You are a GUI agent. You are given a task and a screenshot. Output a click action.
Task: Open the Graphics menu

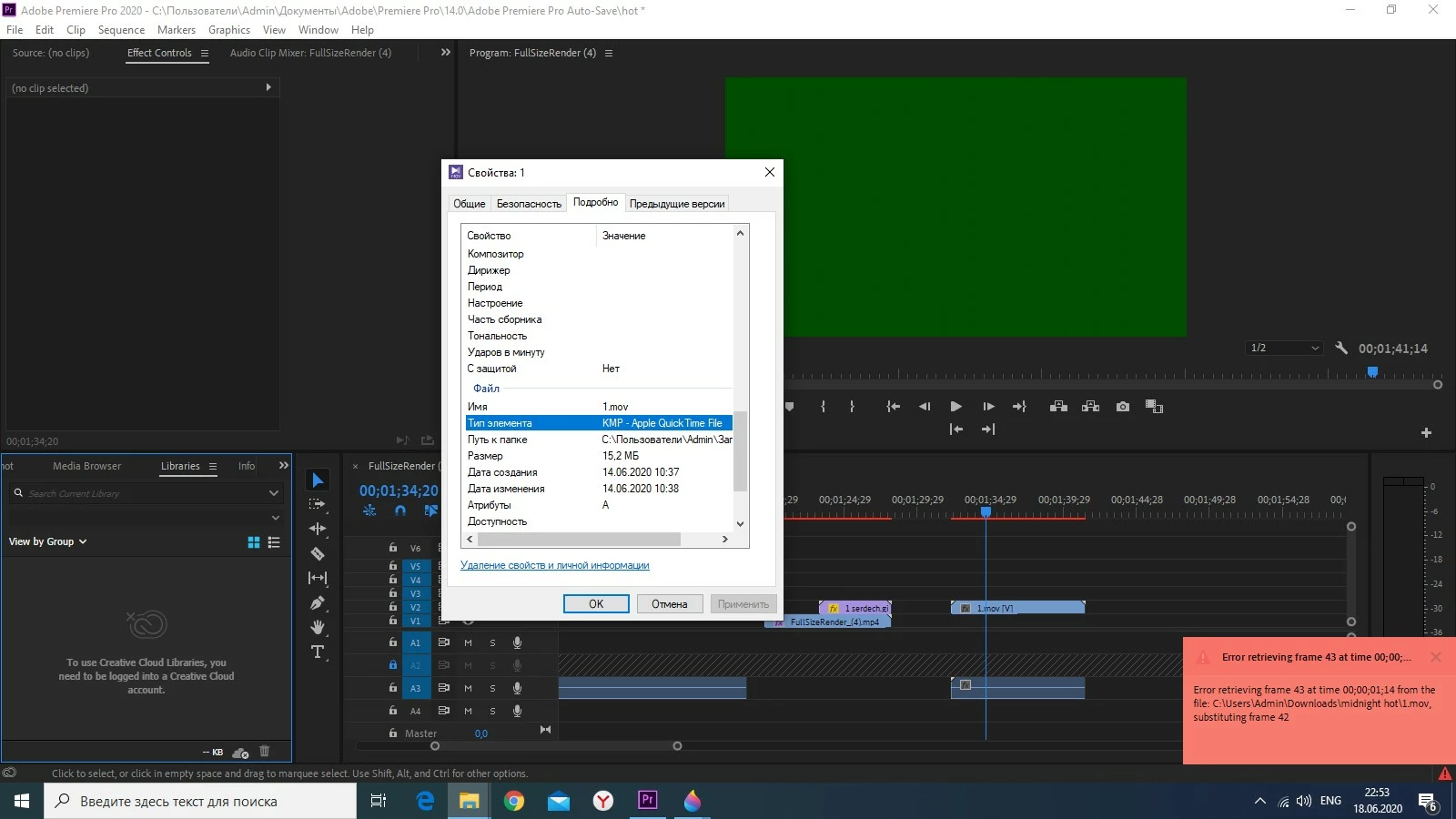click(x=229, y=30)
